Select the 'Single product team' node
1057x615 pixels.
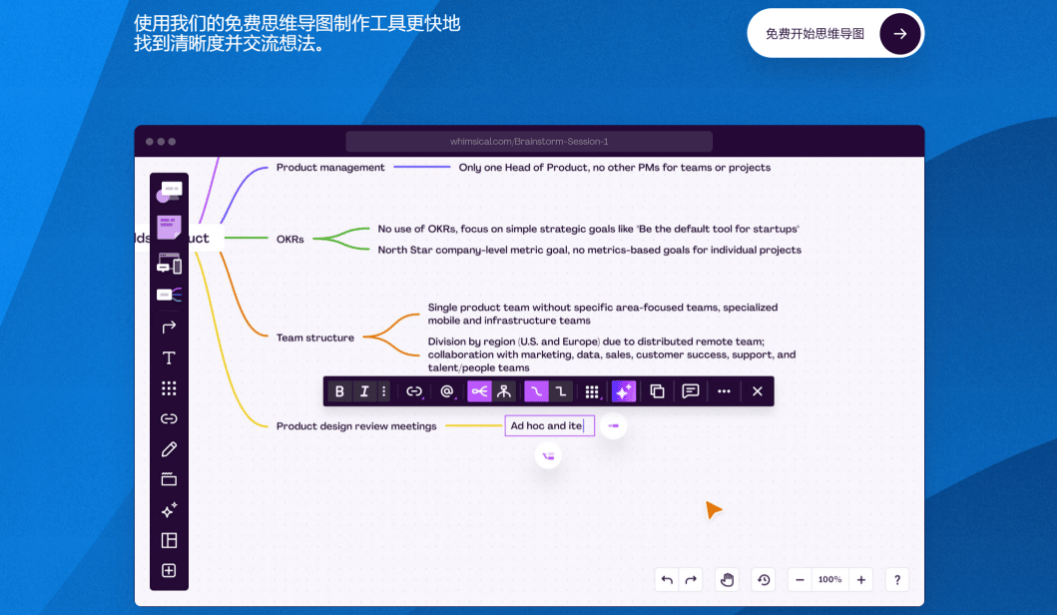point(603,314)
